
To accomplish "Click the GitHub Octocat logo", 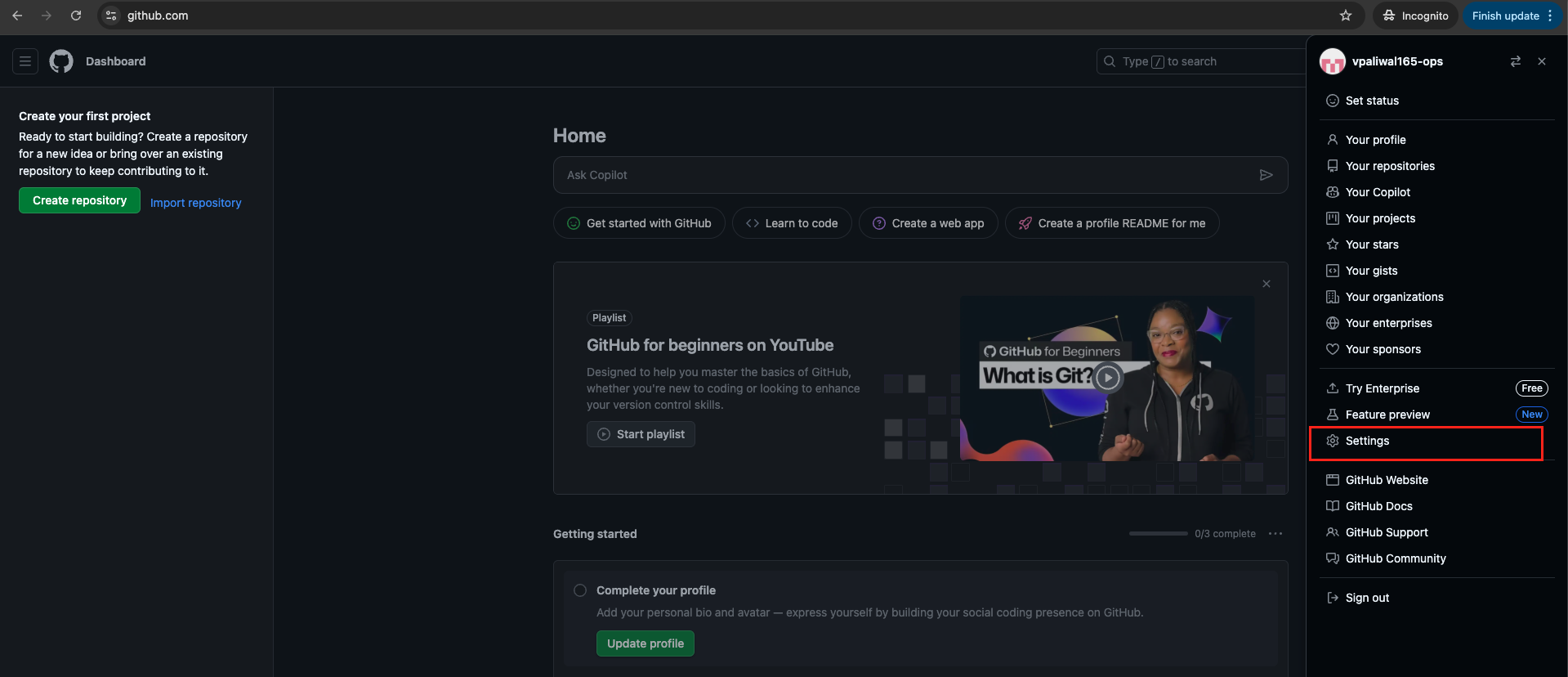I will [61, 61].
